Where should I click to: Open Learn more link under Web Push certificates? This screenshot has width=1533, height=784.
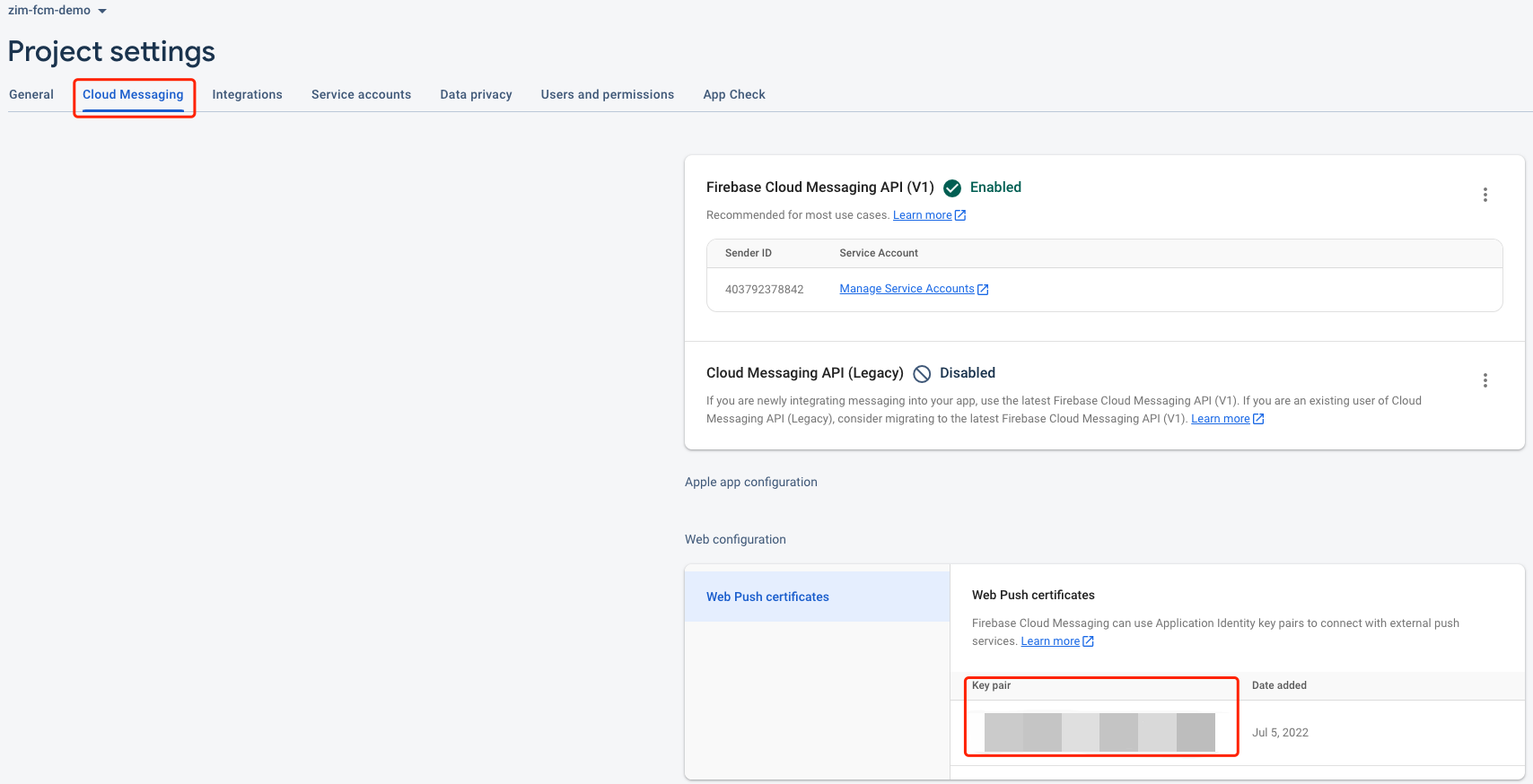pos(1050,641)
